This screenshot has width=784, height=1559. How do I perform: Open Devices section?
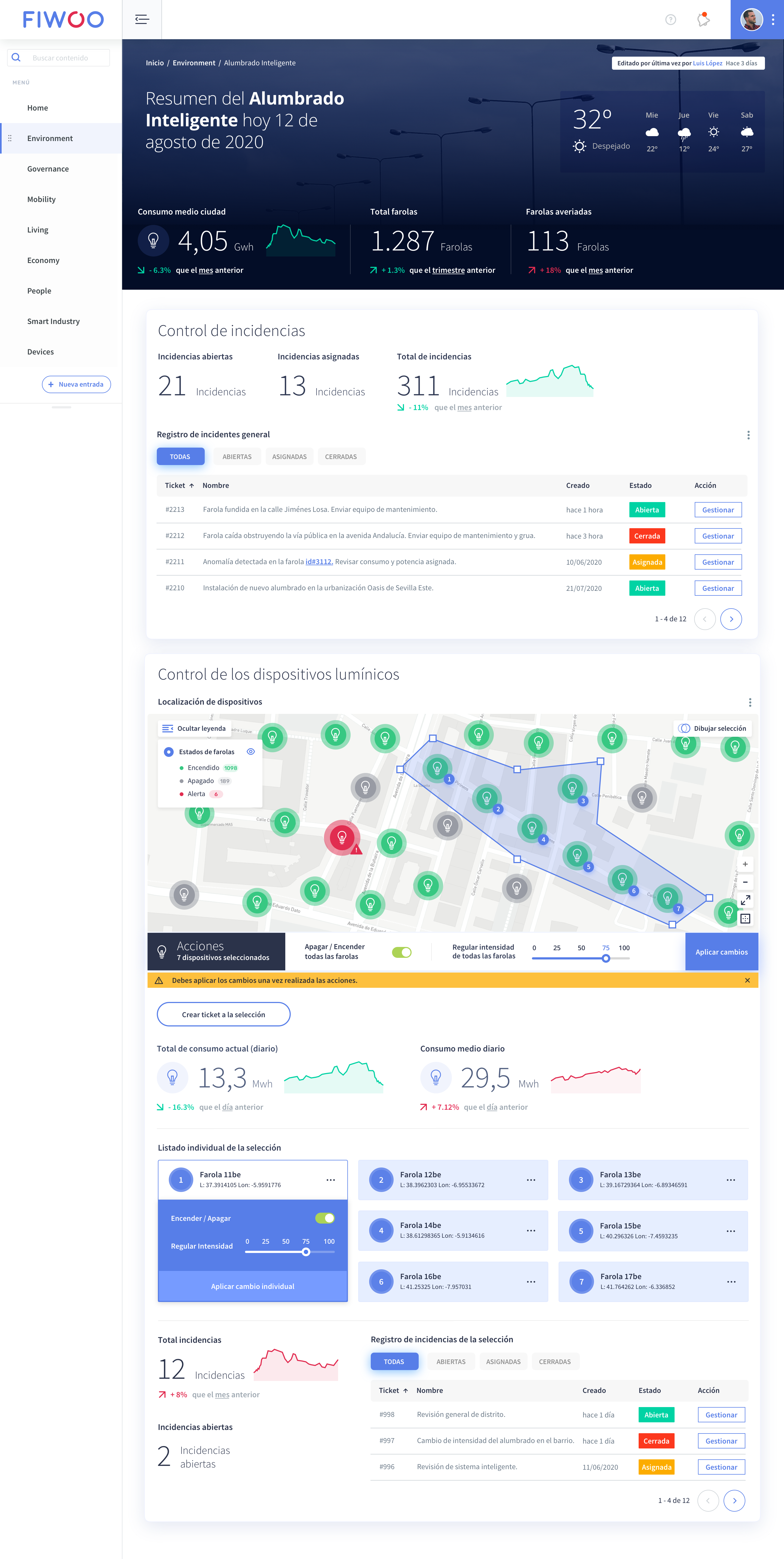(41, 351)
